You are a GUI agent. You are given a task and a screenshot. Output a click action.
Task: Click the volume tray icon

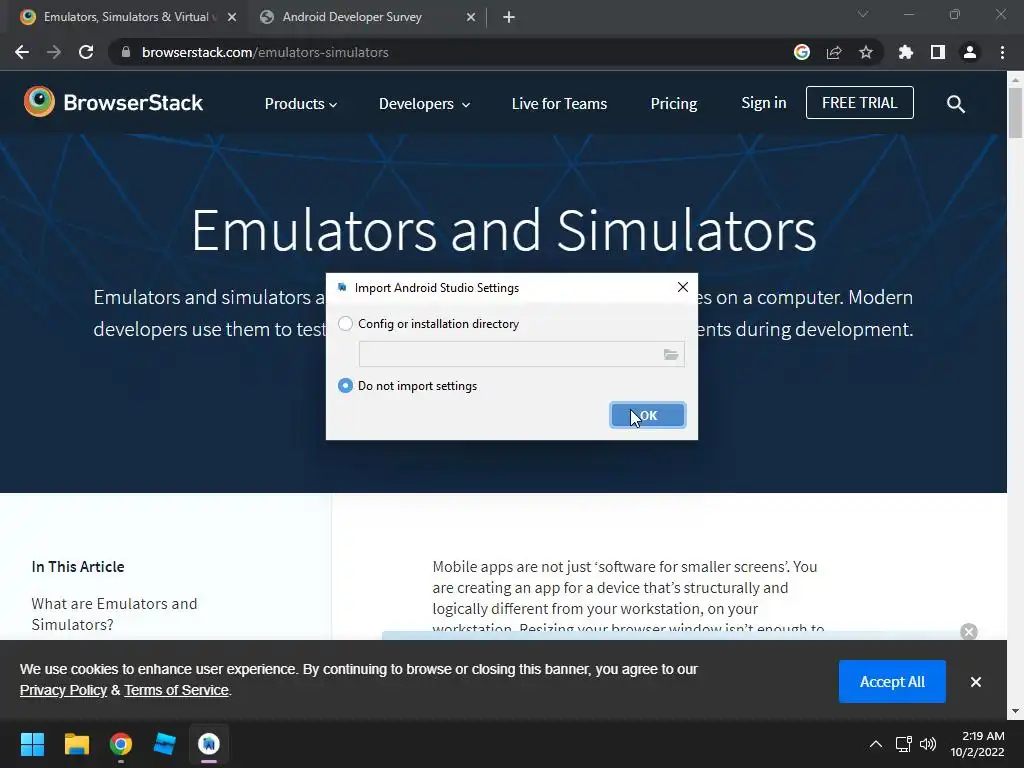[x=927, y=744]
